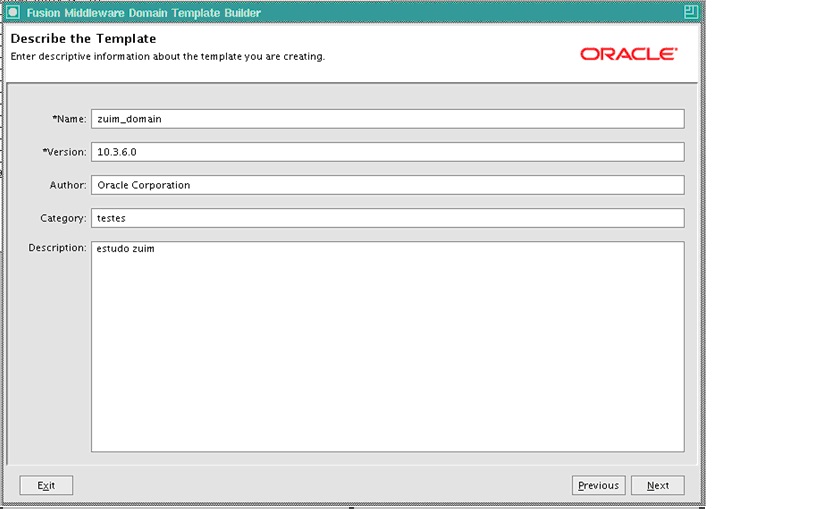Click the 'Category:' label
The image size is (819, 509).
[63, 218]
